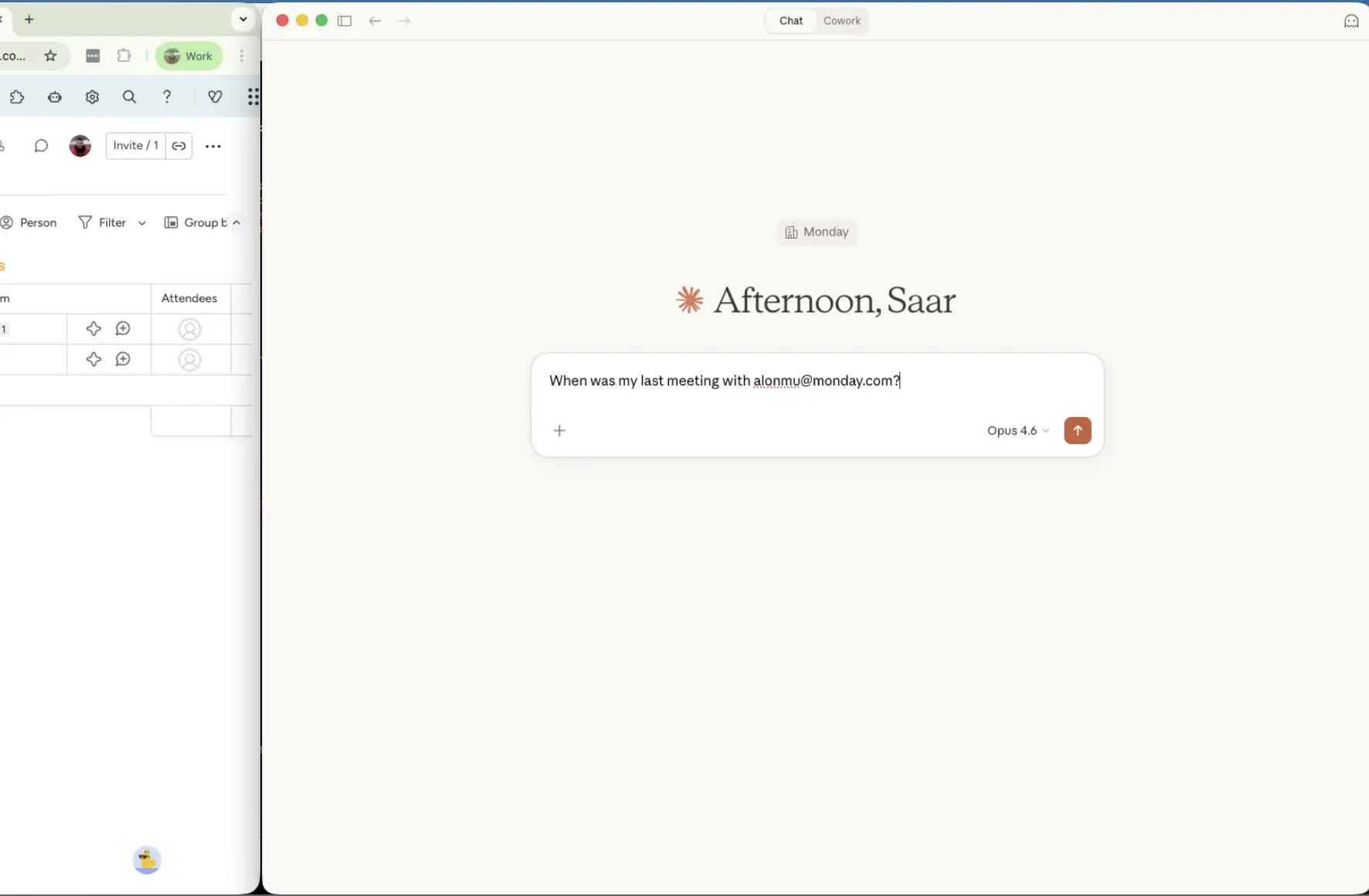The image size is (1369, 896).
Task: Go forward with the right arrow in Claude window
Action: click(x=404, y=21)
